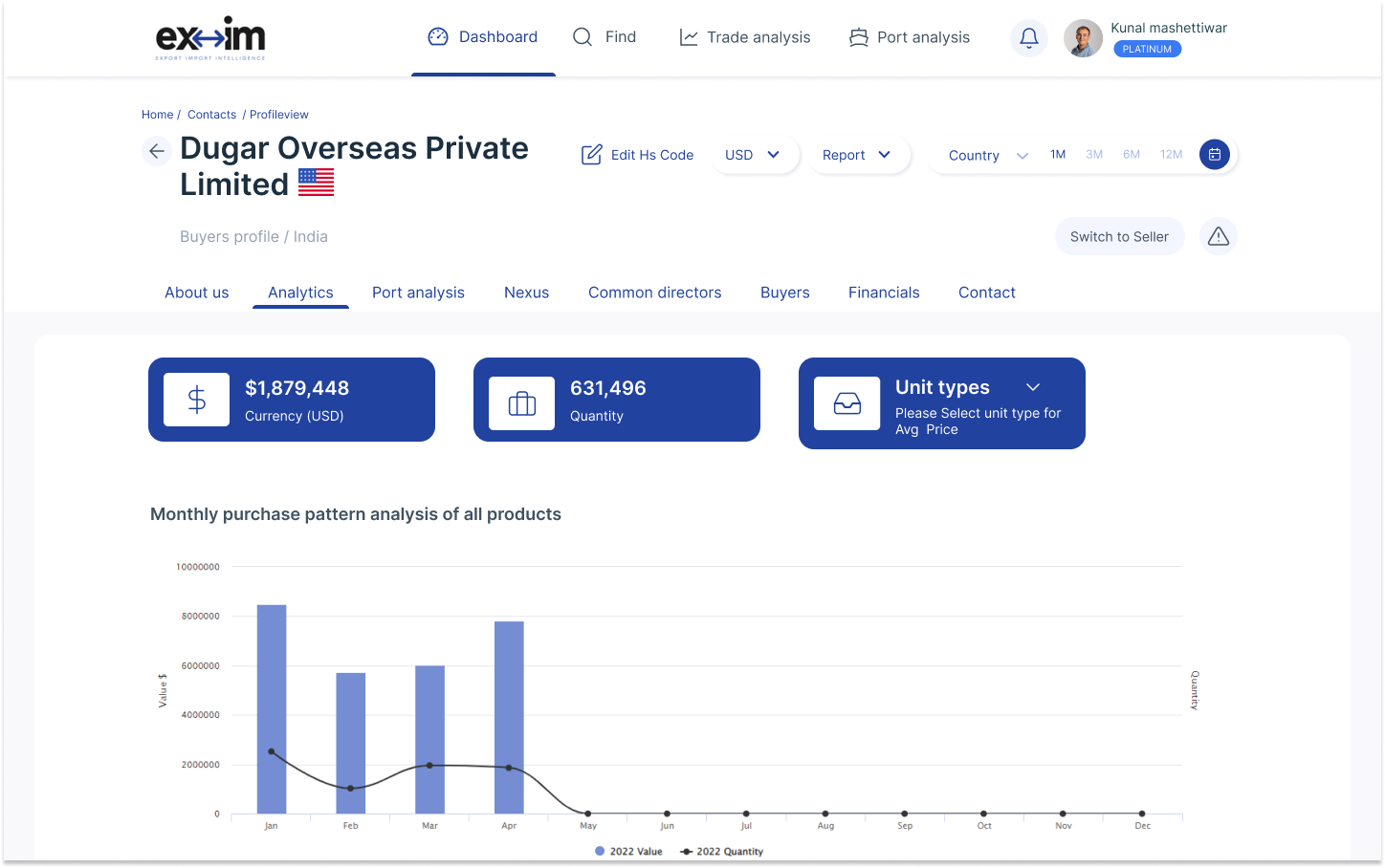Select the 12M time range
1385x868 pixels.
tap(1172, 154)
